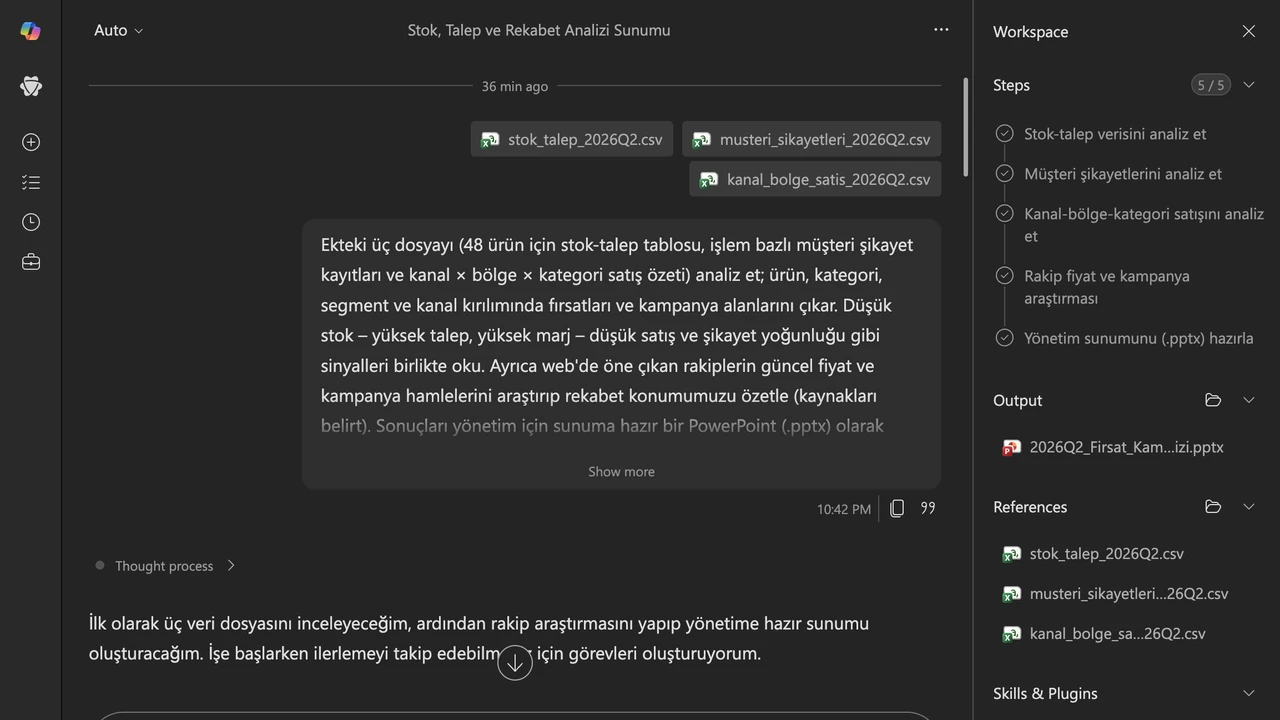Click the pptx file icon in Output
The height and width of the screenshot is (720, 1280).
pos(1011,448)
